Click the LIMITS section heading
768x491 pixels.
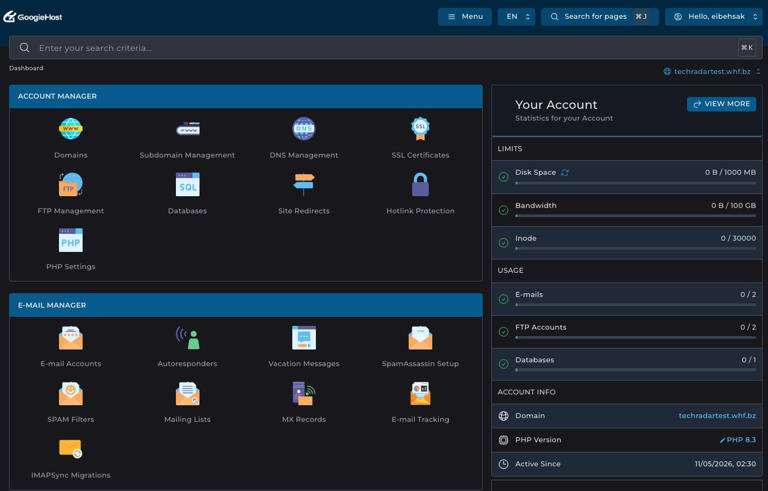pyautogui.click(x=509, y=148)
